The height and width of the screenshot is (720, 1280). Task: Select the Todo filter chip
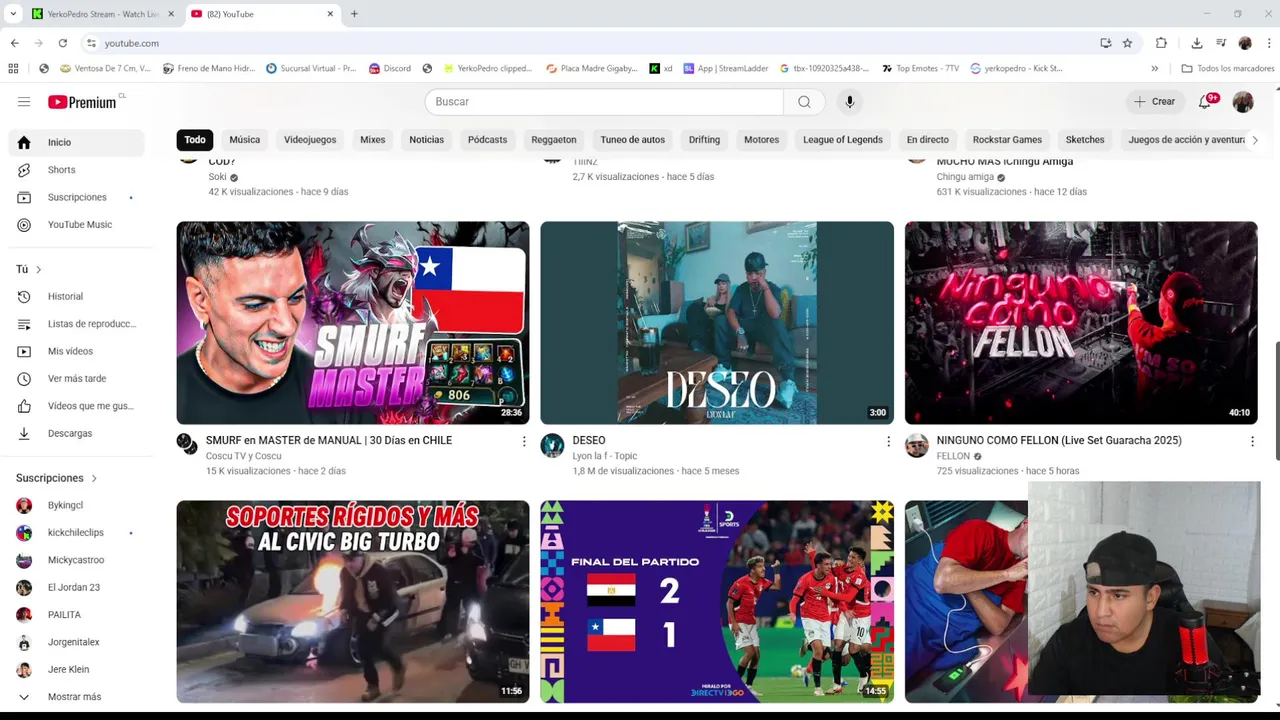195,140
